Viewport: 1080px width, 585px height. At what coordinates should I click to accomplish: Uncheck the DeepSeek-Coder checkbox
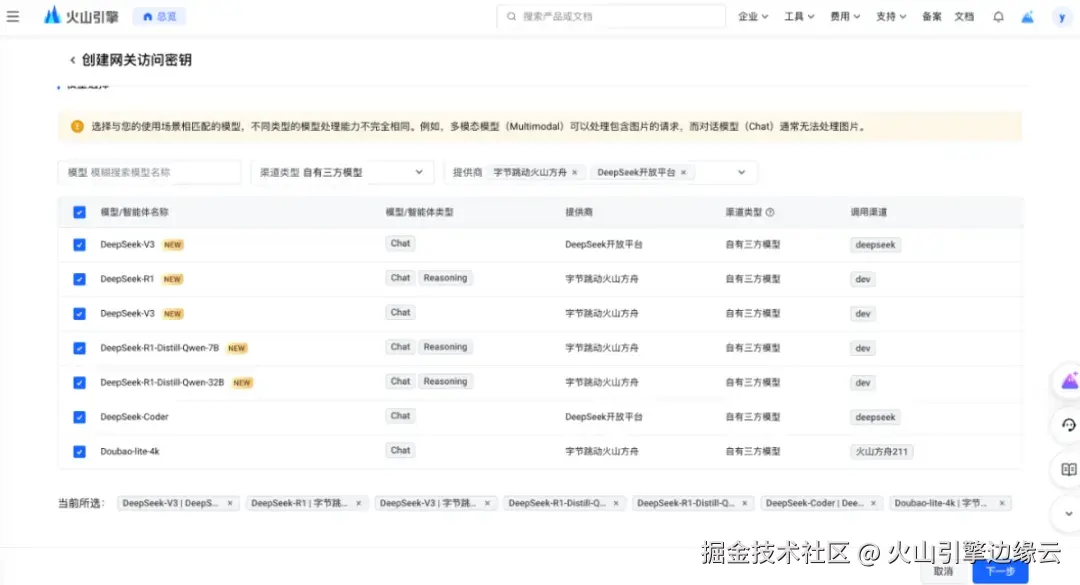click(79, 416)
